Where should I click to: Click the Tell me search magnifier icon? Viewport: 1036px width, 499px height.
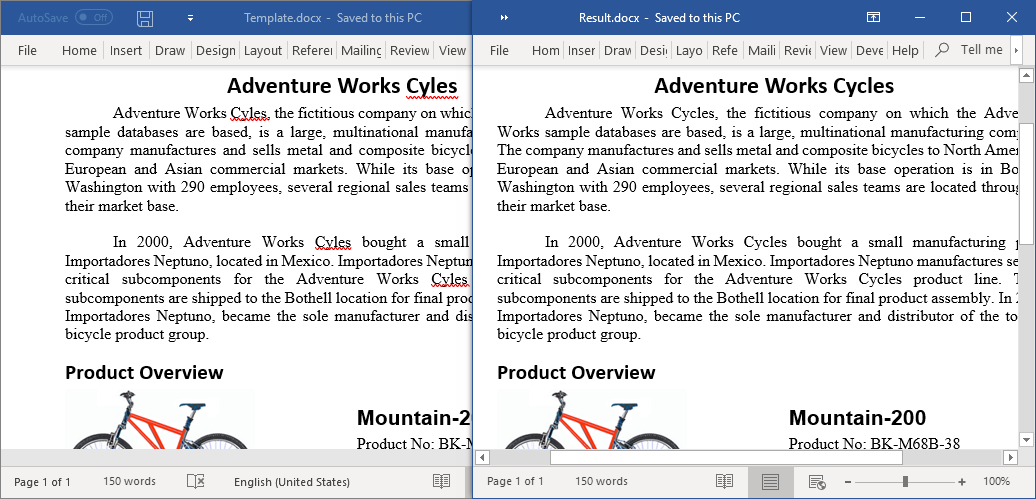(942, 50)
